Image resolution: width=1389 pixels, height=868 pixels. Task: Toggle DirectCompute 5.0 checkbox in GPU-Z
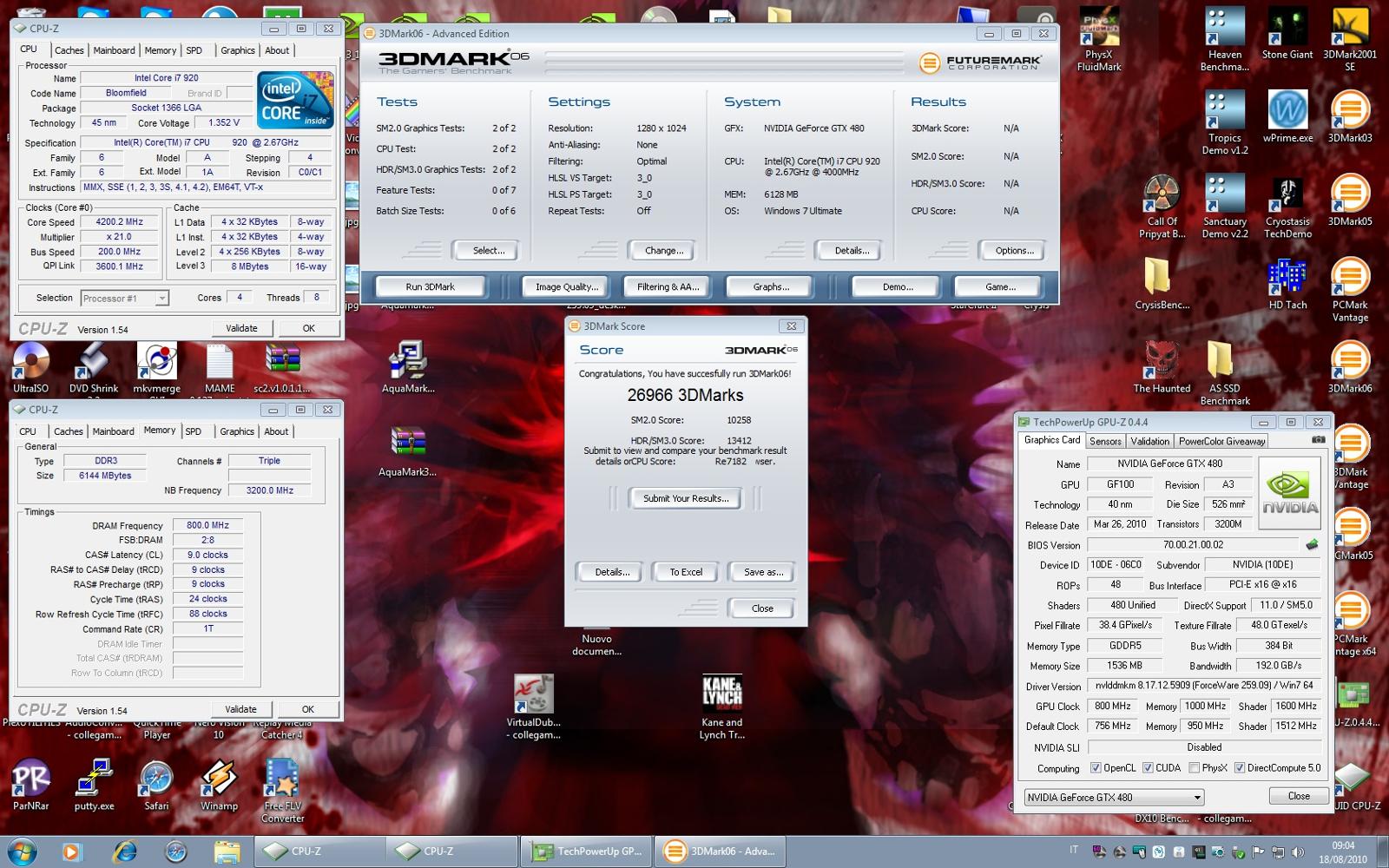1239,768
